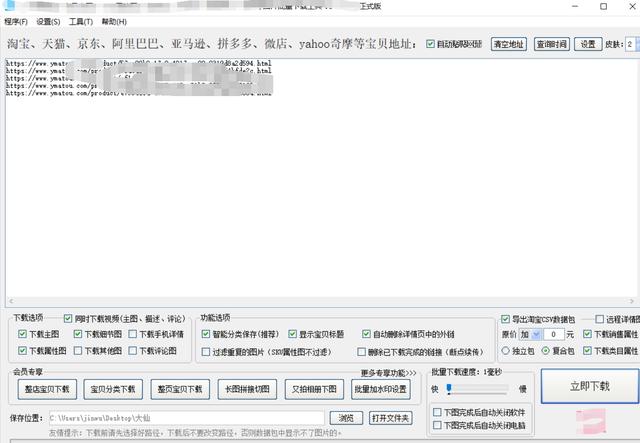Screen dimensions: 640x443
Task: Enable 删除已下载完成的链接 checkbox
Action: coord(361,352)
